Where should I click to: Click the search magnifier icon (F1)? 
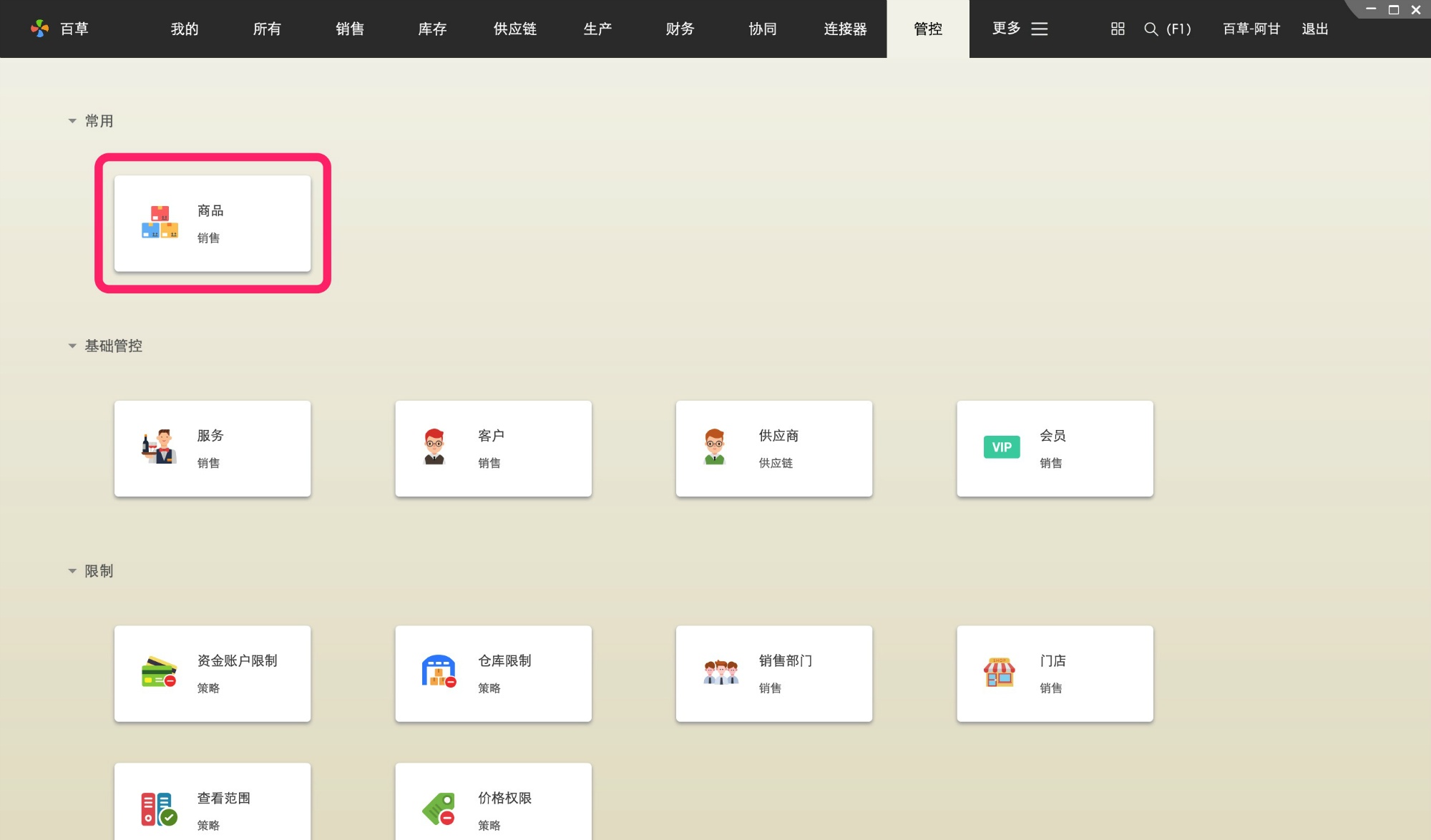[1151, 29]
